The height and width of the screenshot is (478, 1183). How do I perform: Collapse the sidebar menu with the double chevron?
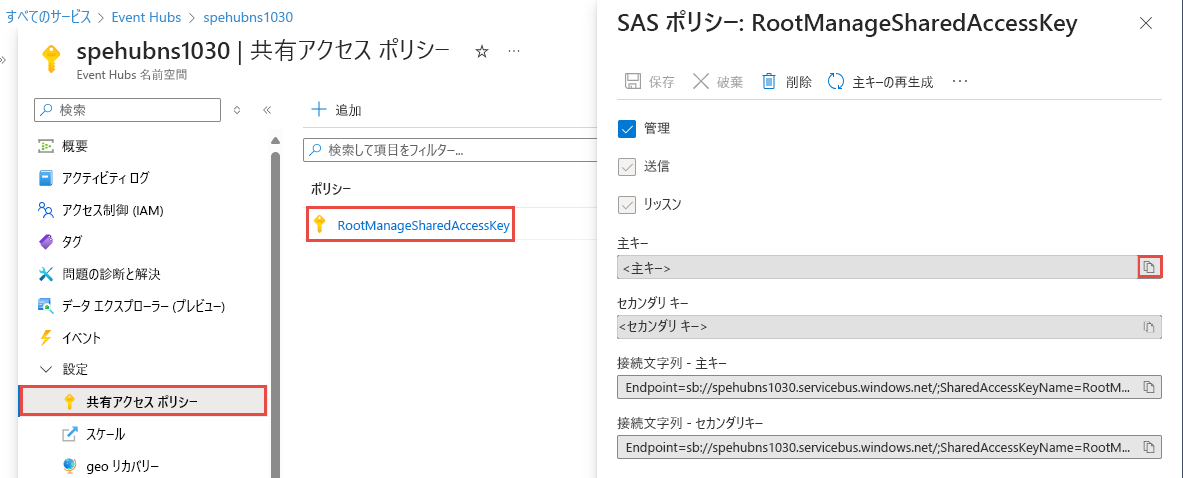(266, 110)
